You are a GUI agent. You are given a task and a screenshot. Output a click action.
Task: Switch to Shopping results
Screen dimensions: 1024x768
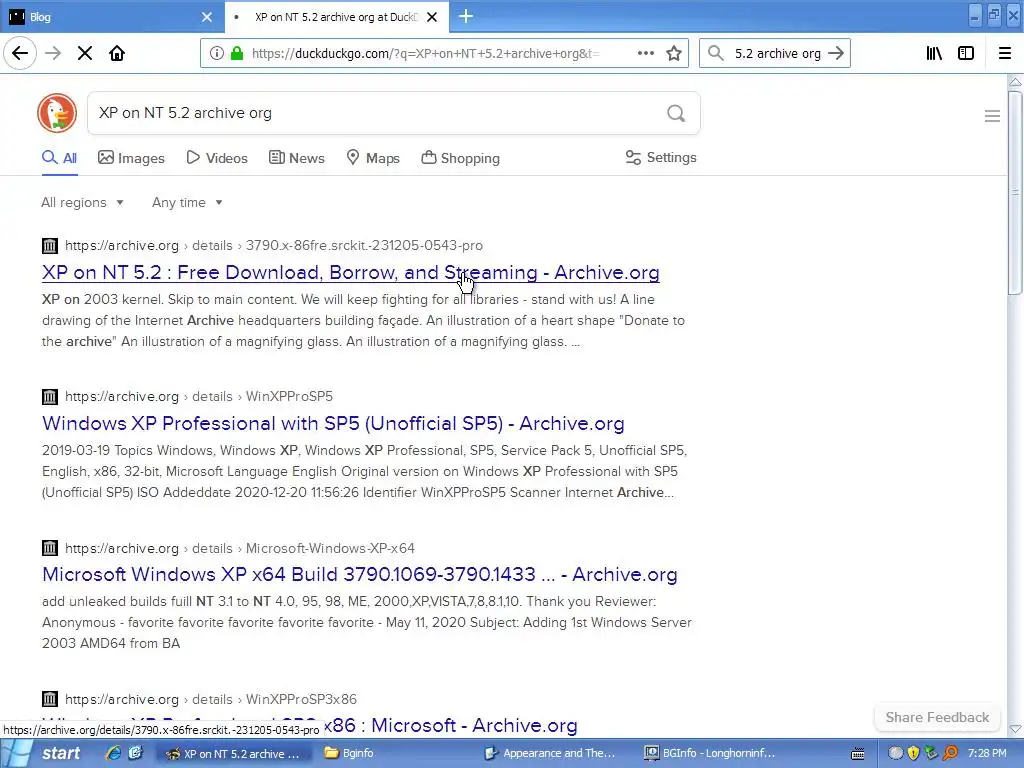tap(460, 158)
